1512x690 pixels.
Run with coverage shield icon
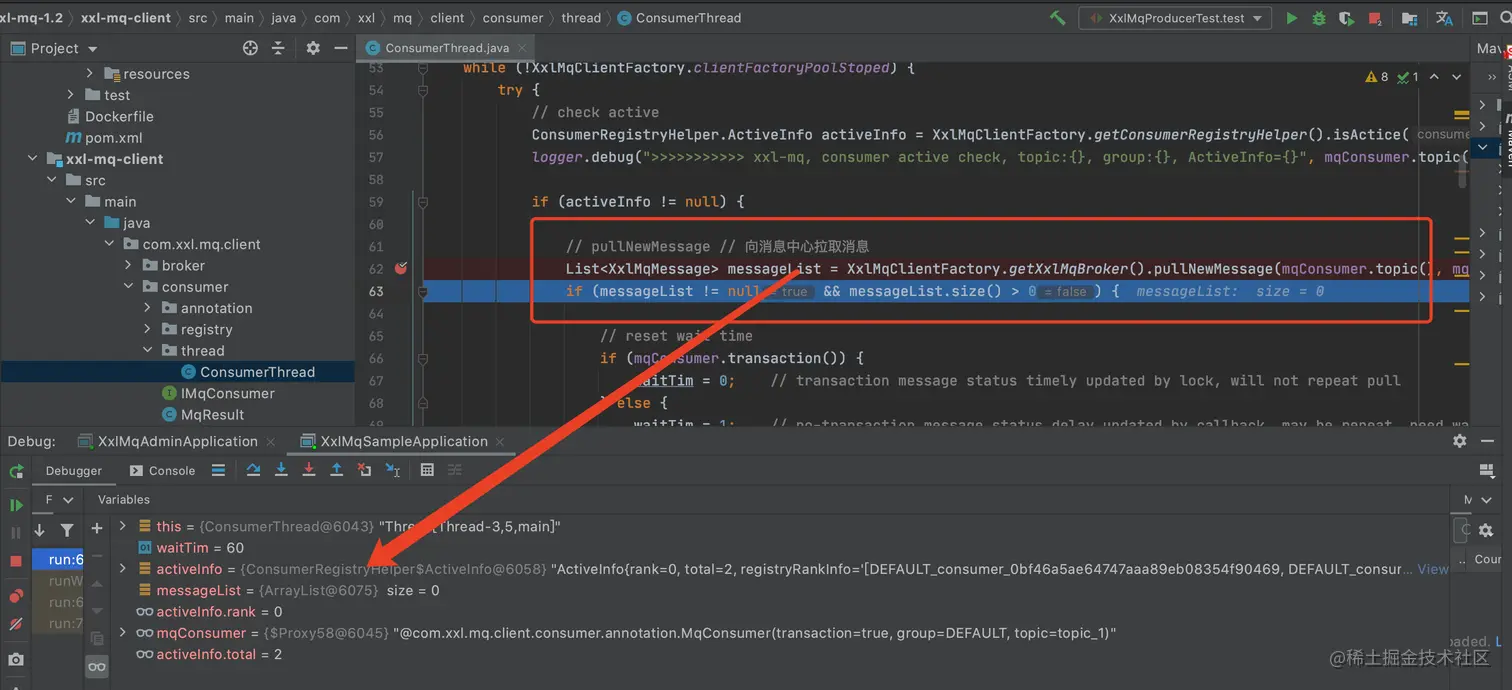click(1347, 18)
